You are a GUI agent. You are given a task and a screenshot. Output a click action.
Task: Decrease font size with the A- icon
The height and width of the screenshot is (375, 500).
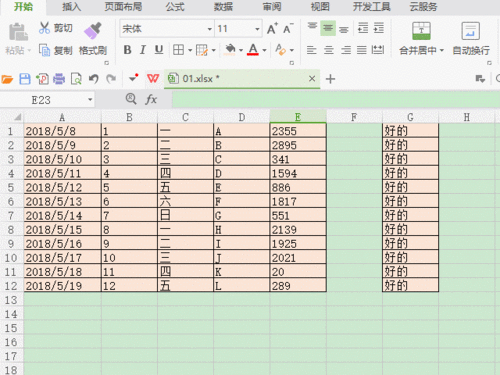(288, 29)
